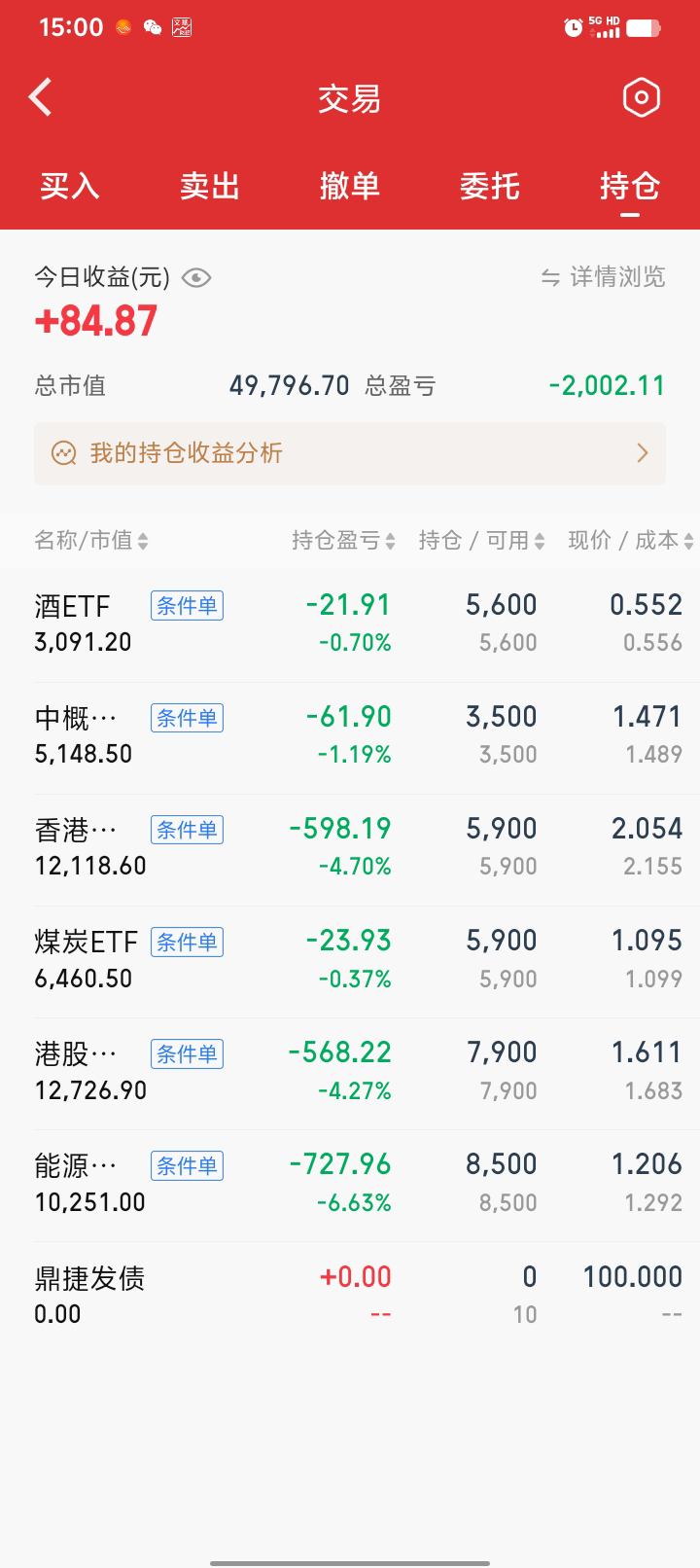Sort holdings by 持仓盈亏
The width and height of the screenshot is (700, 1568).
(x=342, y=541)
